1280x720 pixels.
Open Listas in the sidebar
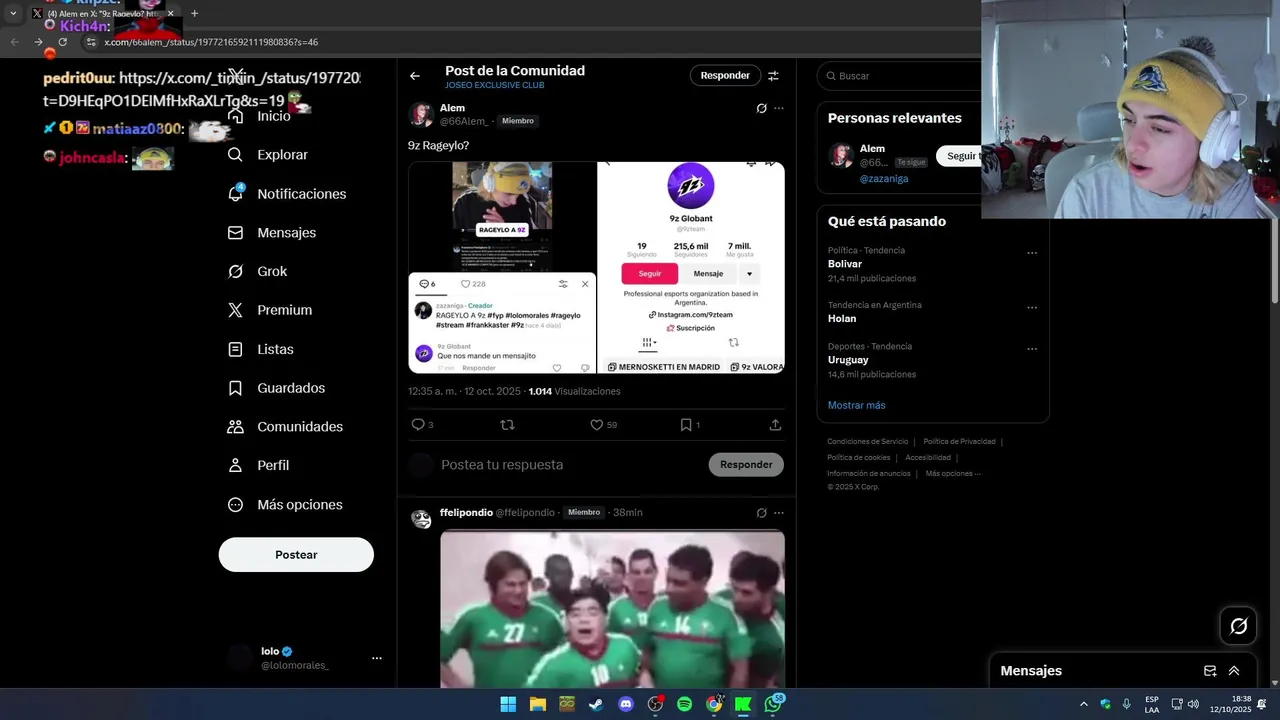click(x=260, y=349)
